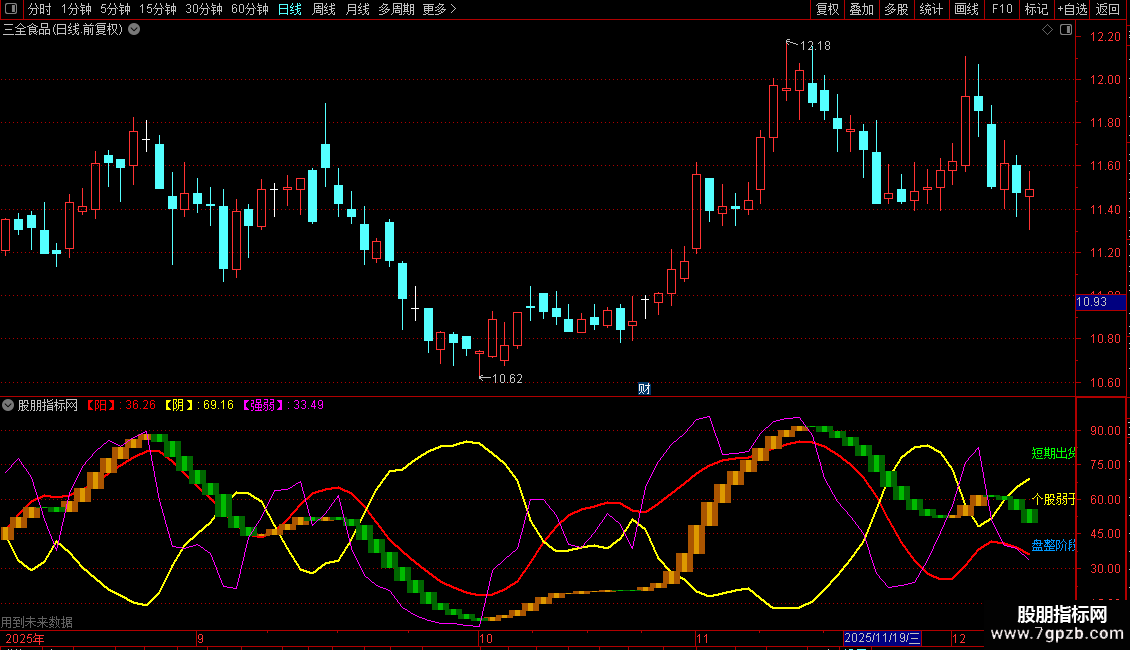Image resolution: width=1130 pixels, height=650 pixels.
Task: Switch to 月线 monthly chart
Action: point(357,9)
